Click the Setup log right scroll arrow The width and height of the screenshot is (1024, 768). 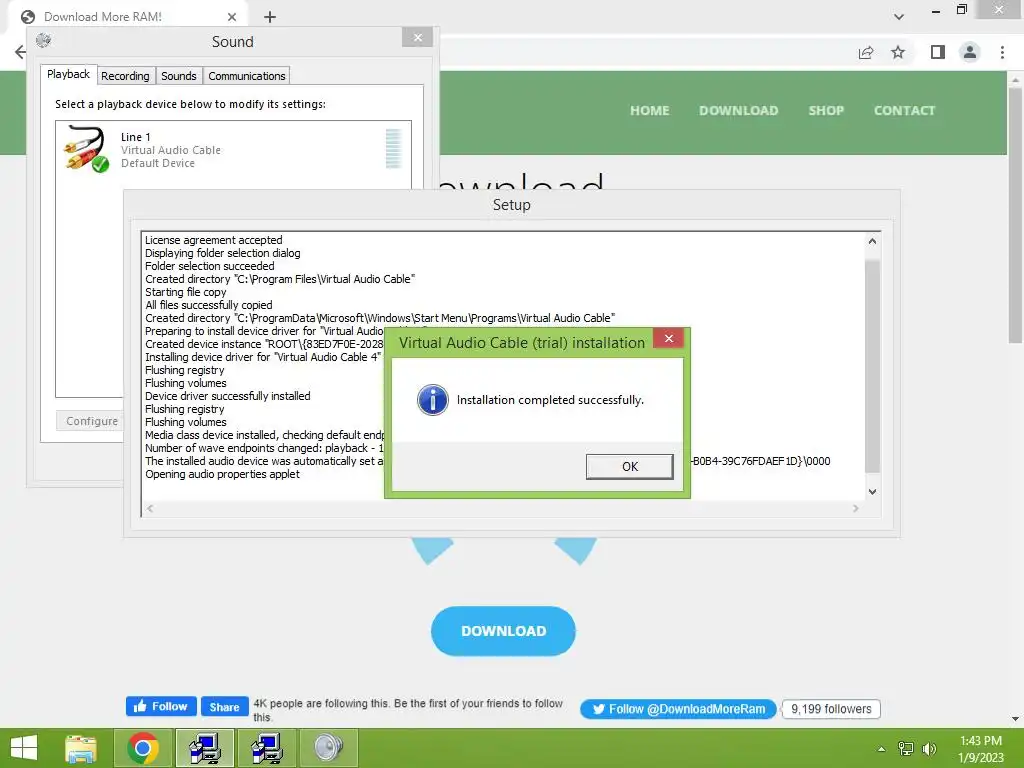(x=856, y=508)
